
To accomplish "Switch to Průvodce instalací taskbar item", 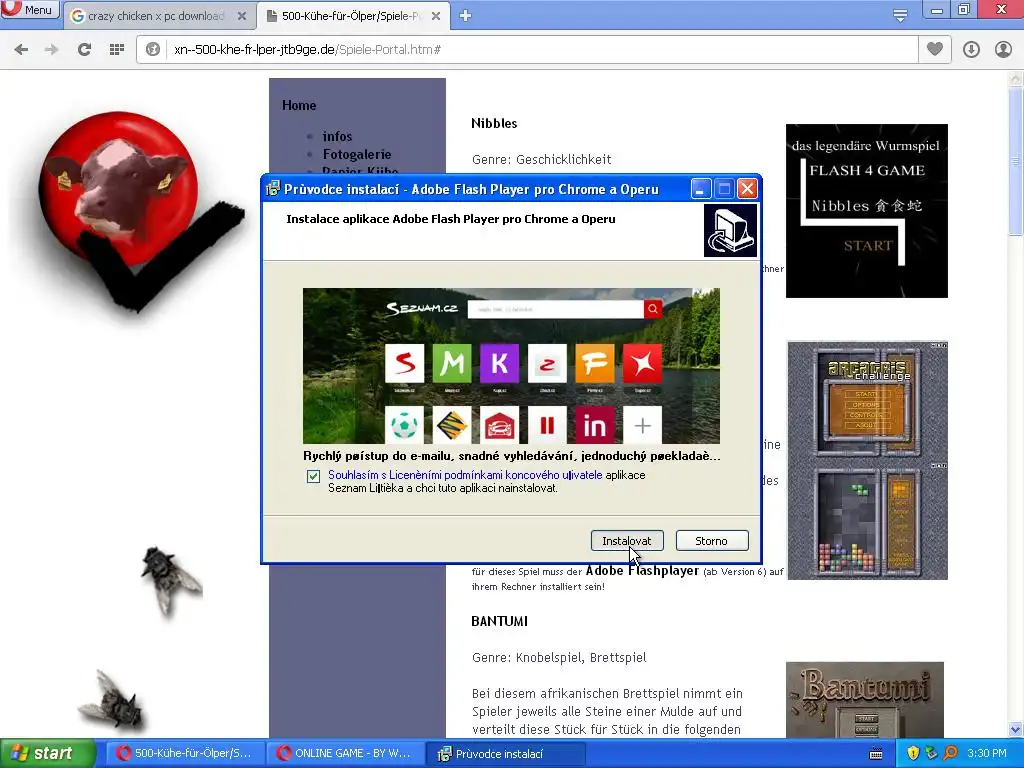I will pyautogui.click(x=506, y=754).
